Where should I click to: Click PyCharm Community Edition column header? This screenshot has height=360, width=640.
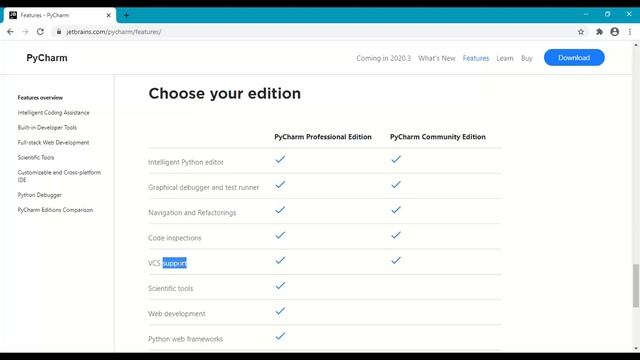(x=438, y=137)
